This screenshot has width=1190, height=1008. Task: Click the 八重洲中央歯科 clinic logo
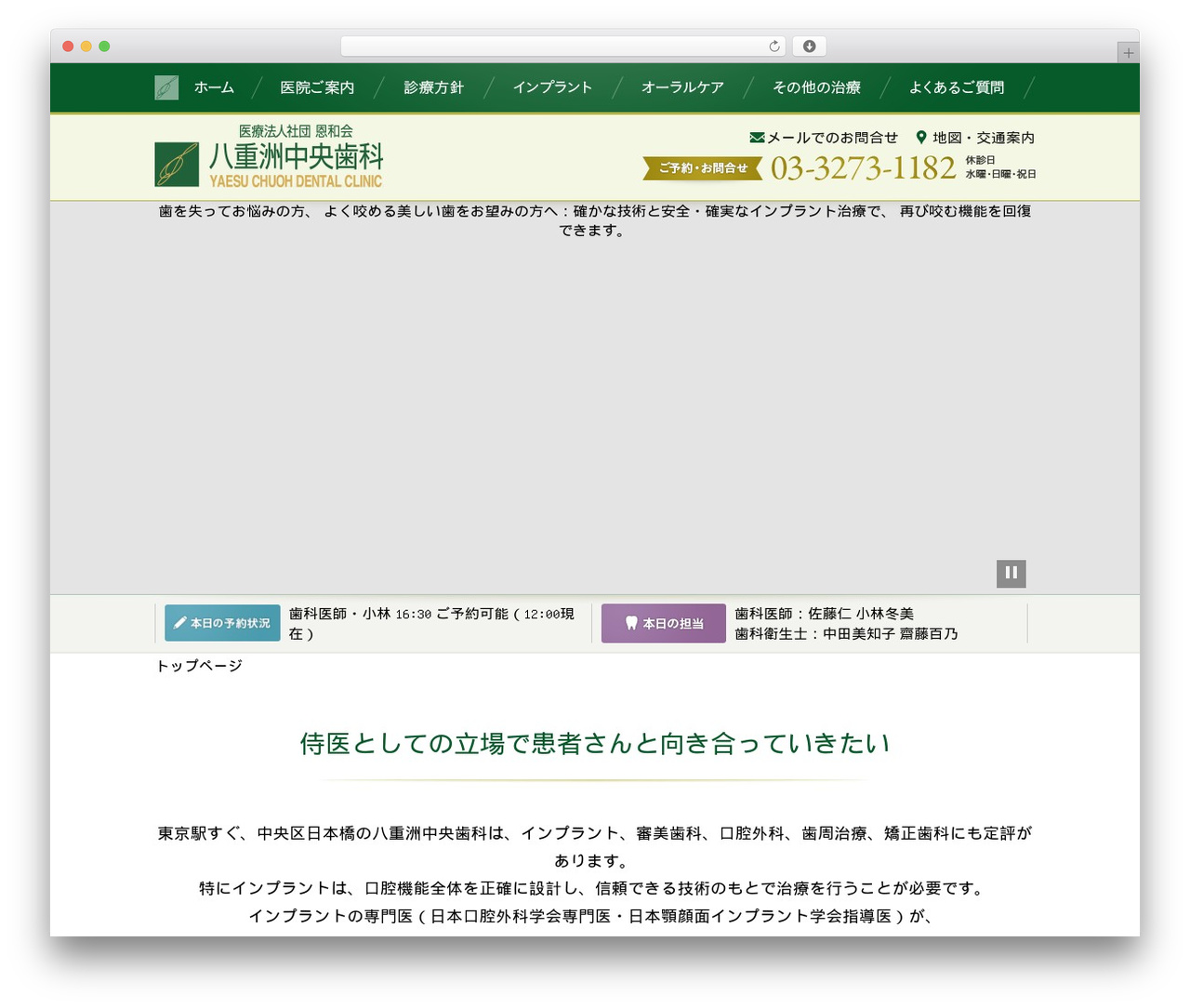click(269, 157)
